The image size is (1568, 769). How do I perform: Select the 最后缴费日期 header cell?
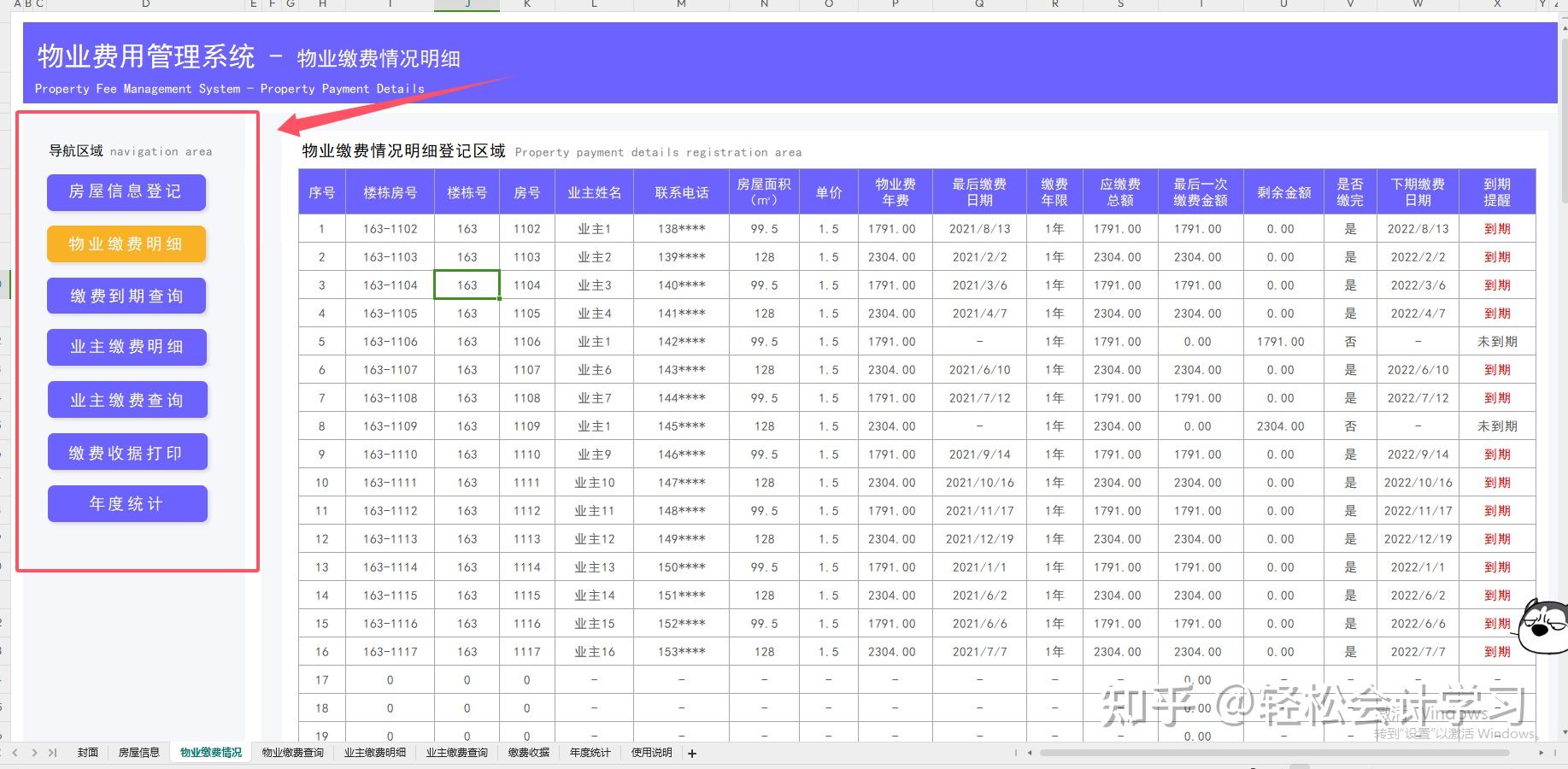coord(979,192)
